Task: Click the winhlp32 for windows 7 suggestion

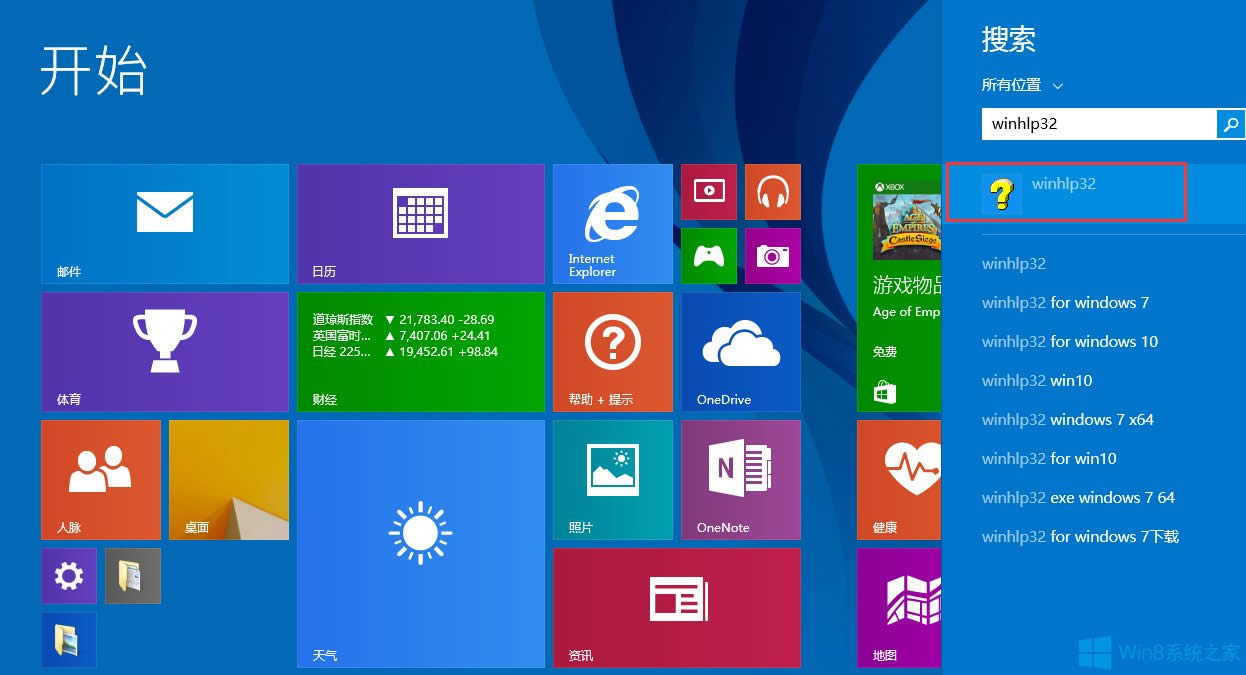Action: click(x=1066, y=302)
